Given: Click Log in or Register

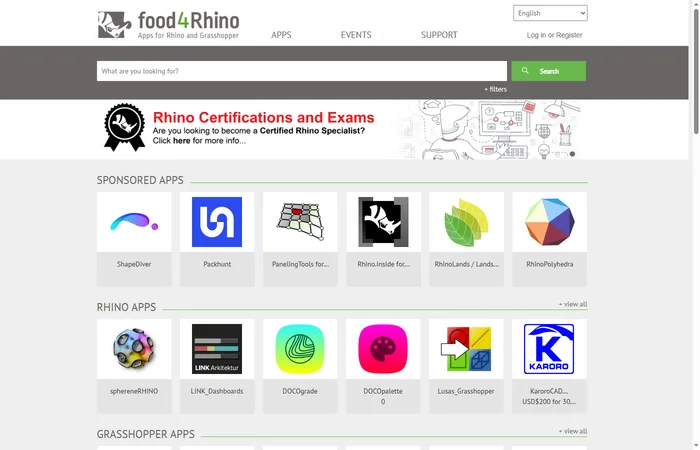Looking at the screenshot, I should coord(554,35).
